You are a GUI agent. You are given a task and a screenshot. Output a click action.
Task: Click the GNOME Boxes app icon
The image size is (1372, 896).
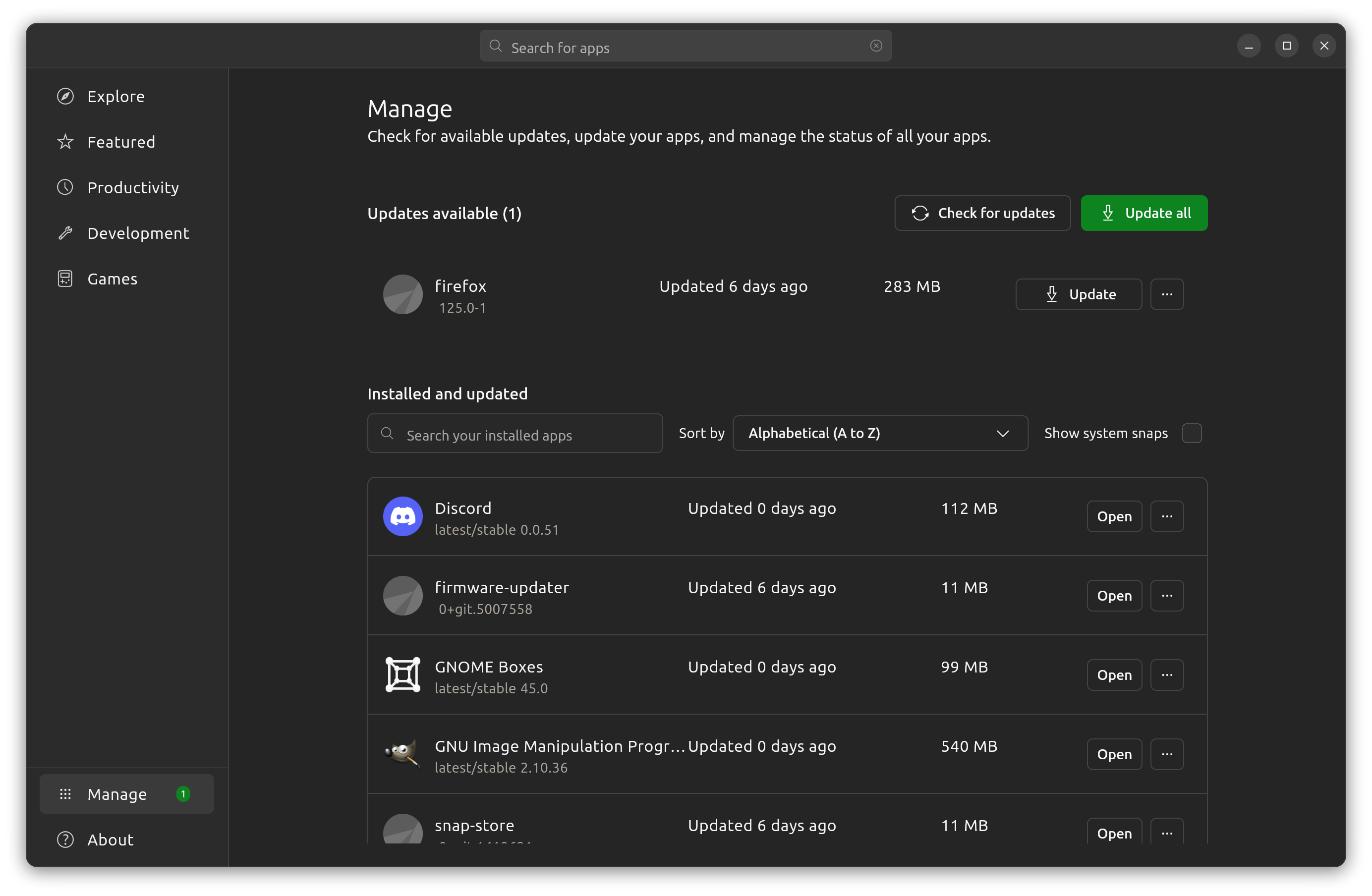[402, 675]
